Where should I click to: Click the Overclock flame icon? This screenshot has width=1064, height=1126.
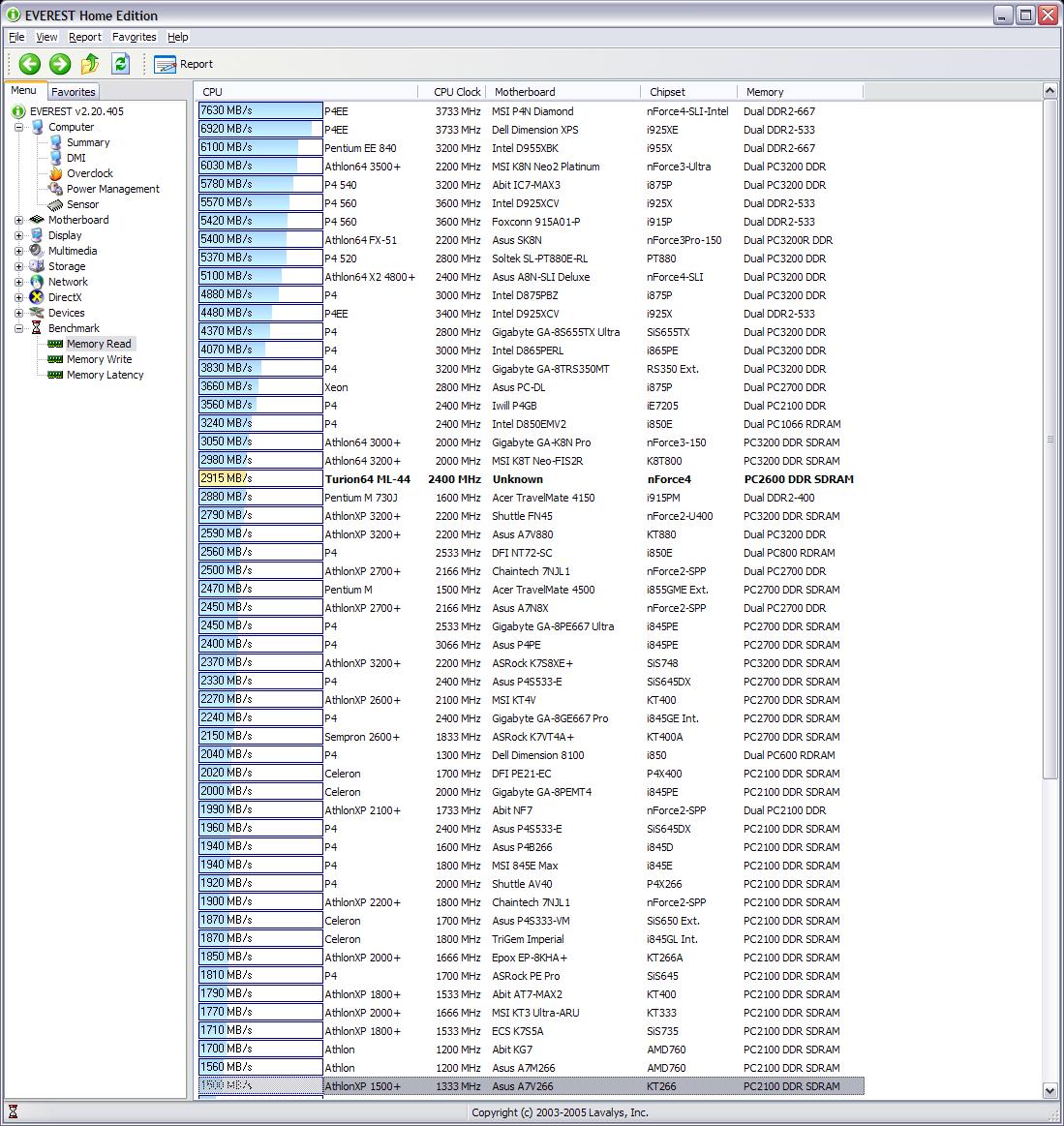(55, 173)
